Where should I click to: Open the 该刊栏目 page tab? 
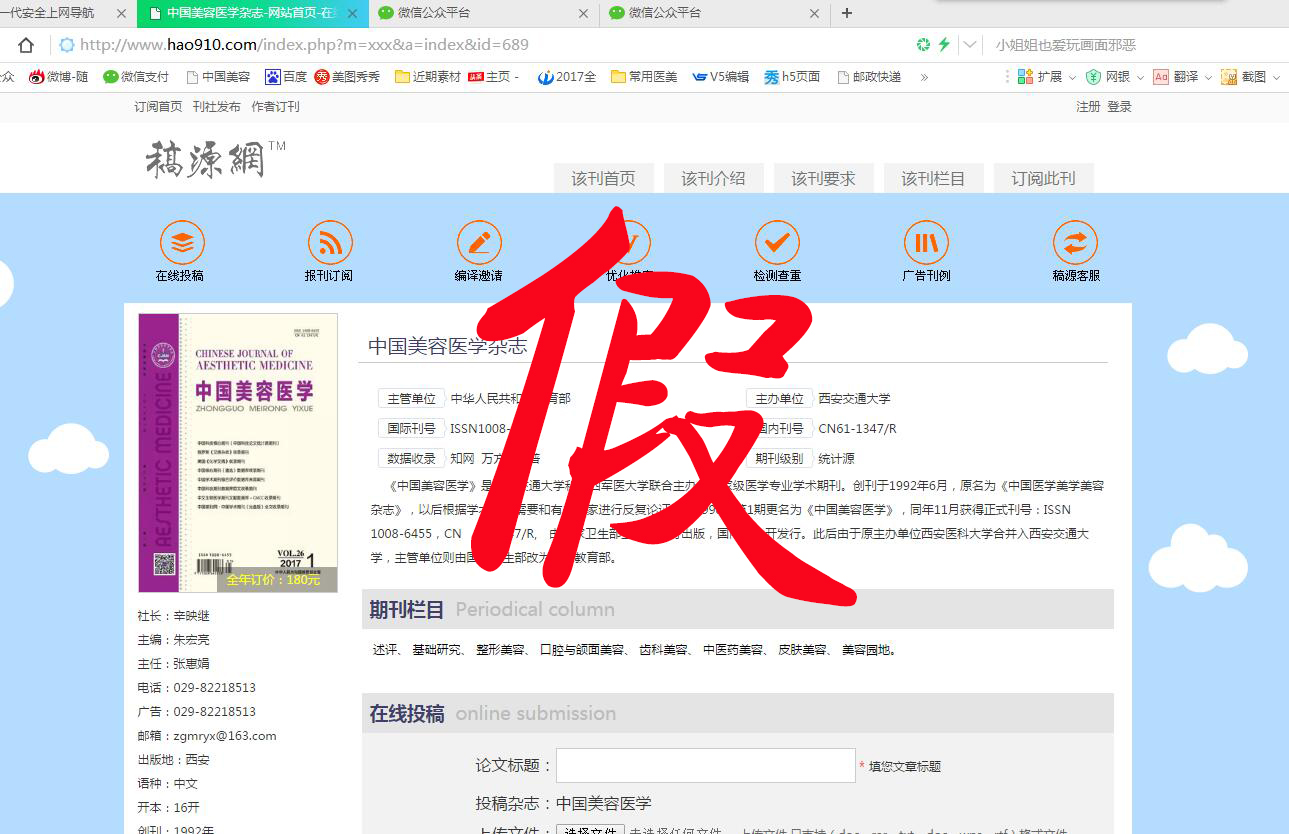(933, 179)
